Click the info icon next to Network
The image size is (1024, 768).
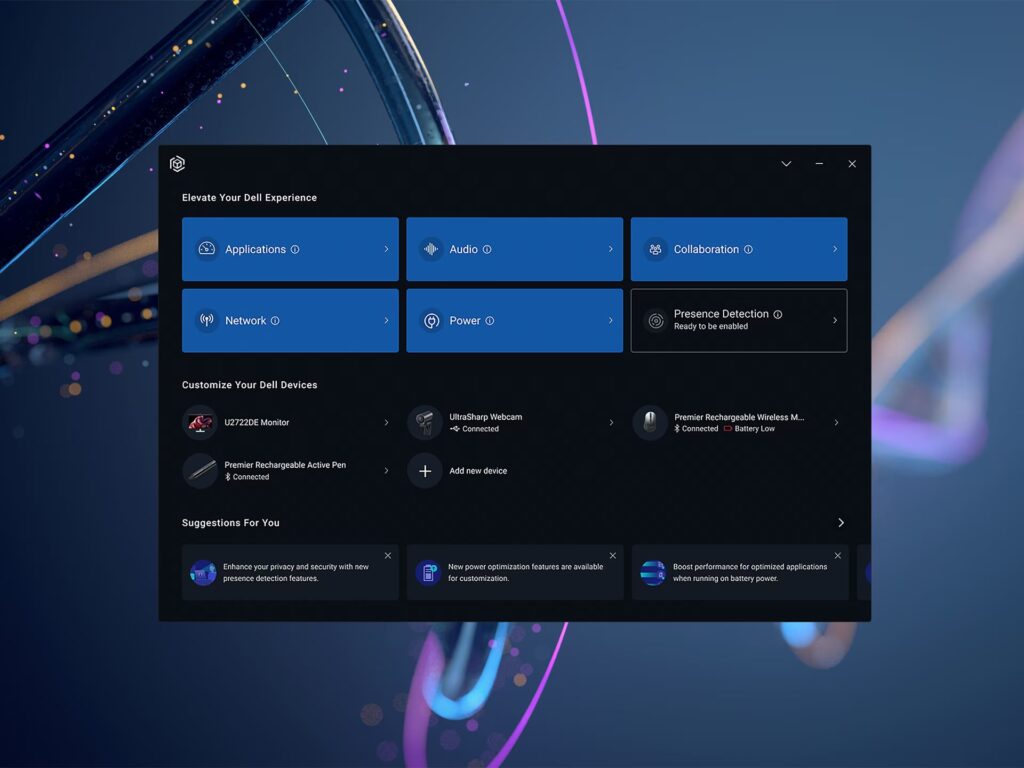point(275,321)
